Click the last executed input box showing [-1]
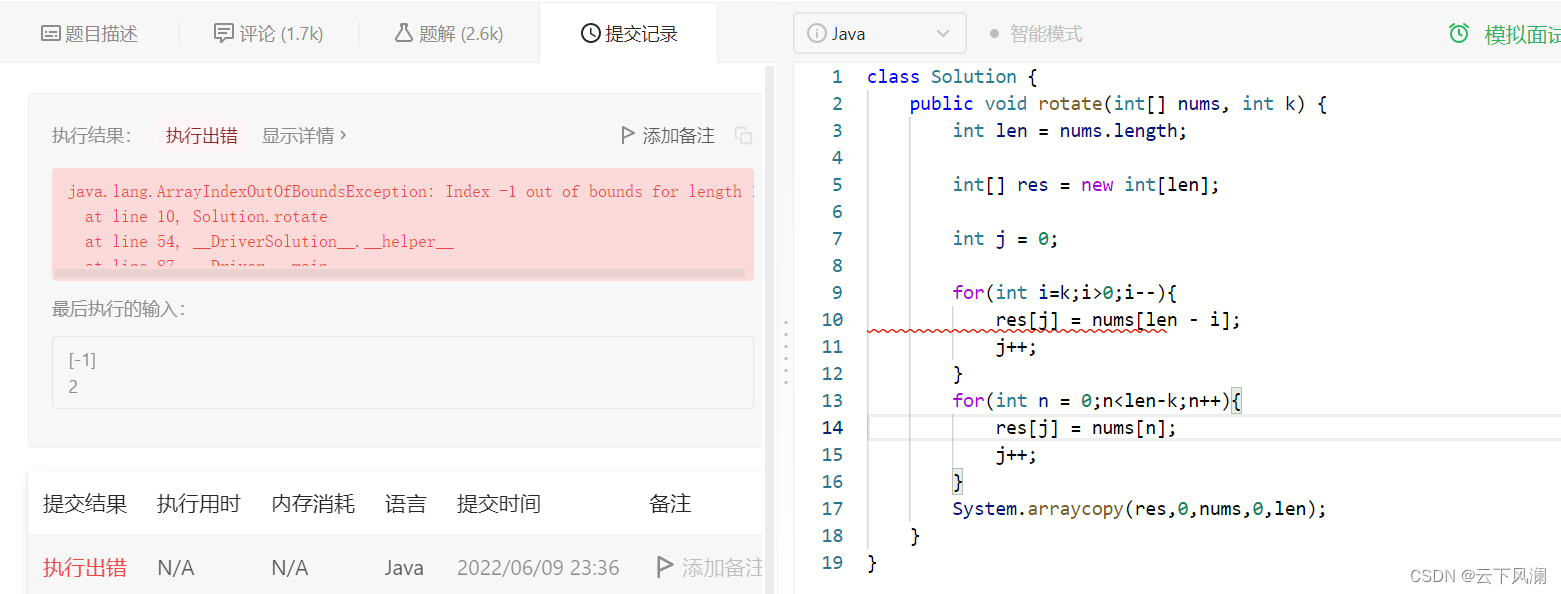 pyautogui.click(x=403, y=372)
